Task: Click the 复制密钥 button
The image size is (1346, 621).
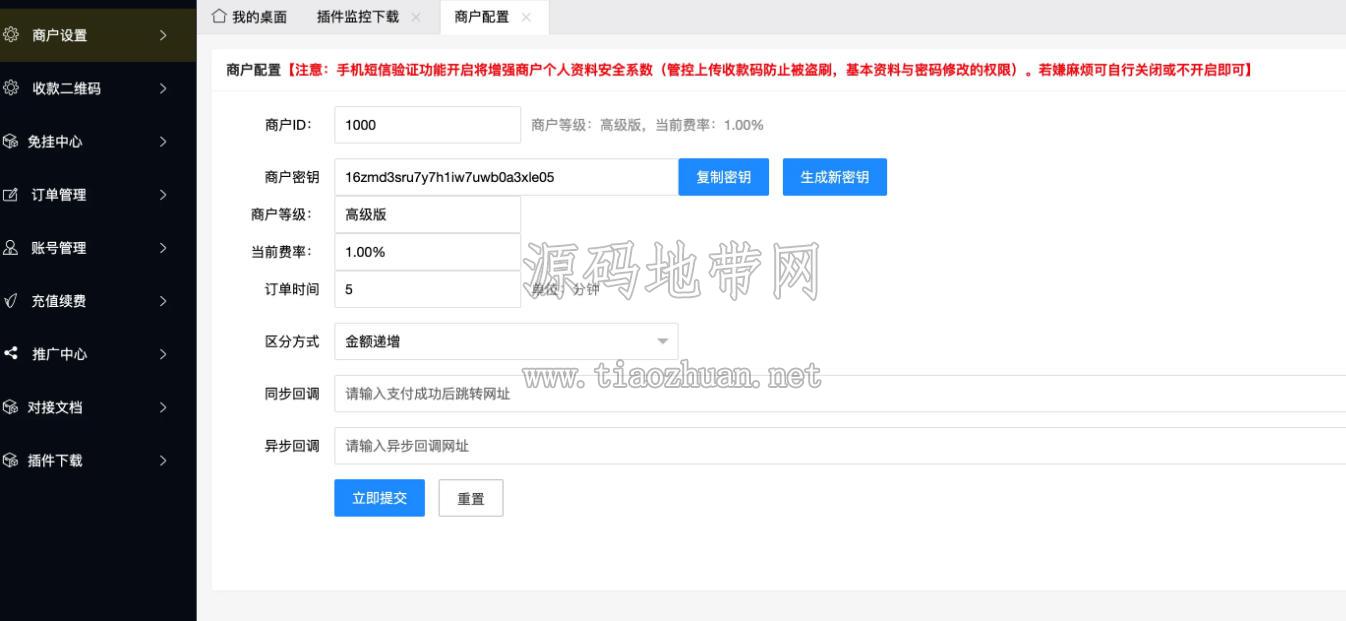Action: pyautogui.click(x=724, y=177)
